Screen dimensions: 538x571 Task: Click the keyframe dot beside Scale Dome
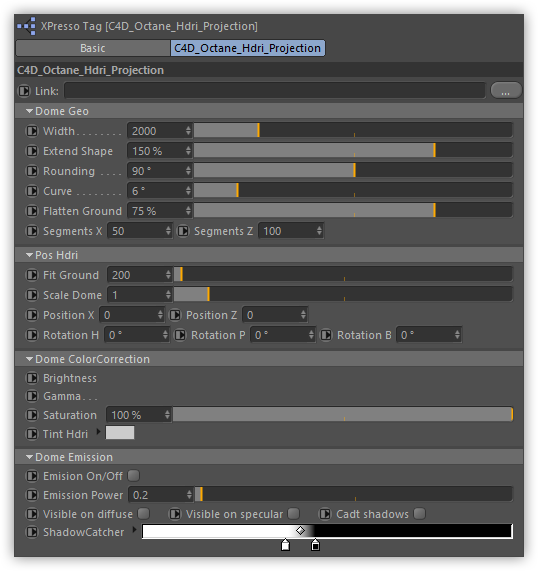pyautogui.click(x=32, y=295)
